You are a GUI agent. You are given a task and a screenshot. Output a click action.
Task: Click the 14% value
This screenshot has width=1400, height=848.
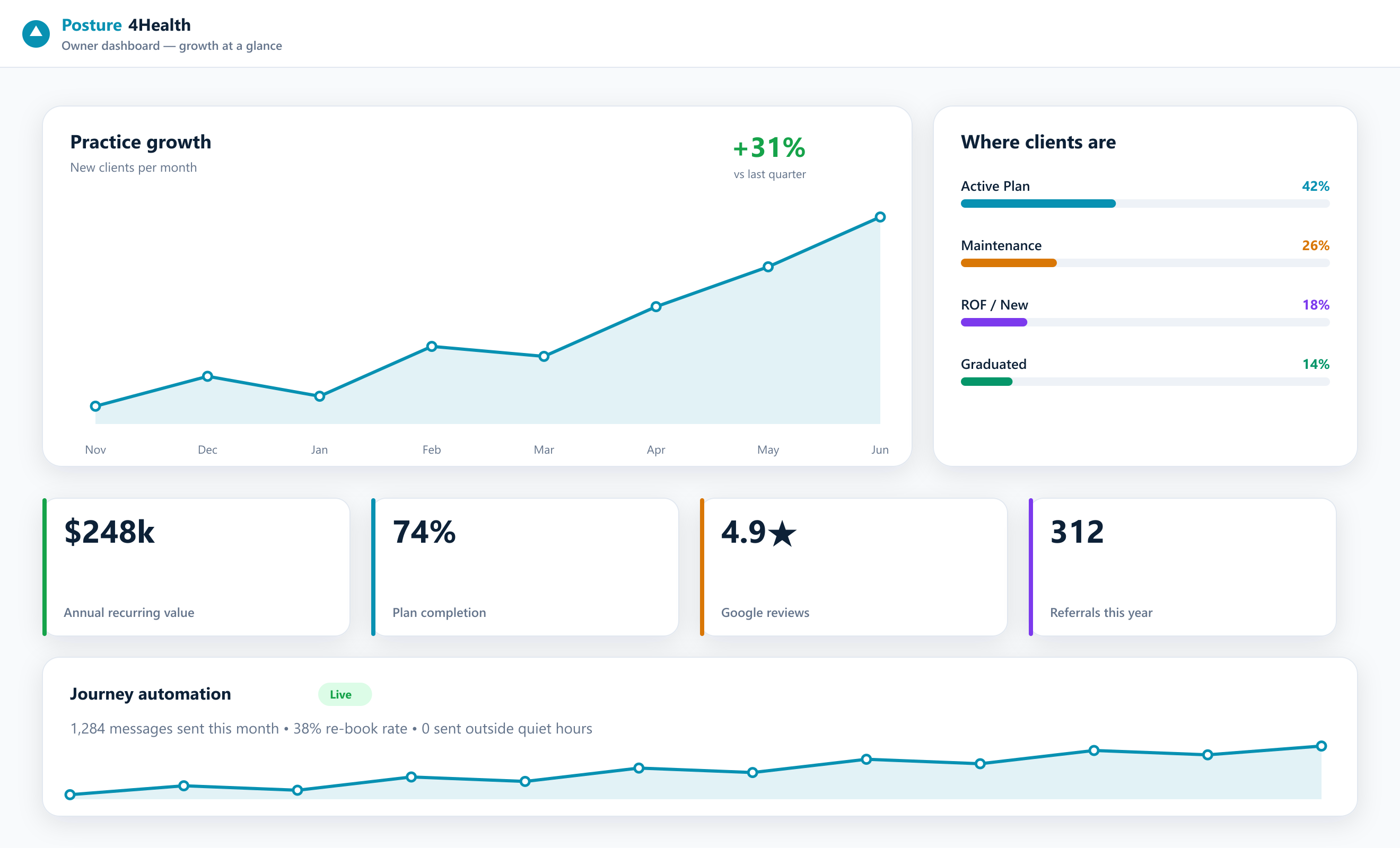(1315, 364)
